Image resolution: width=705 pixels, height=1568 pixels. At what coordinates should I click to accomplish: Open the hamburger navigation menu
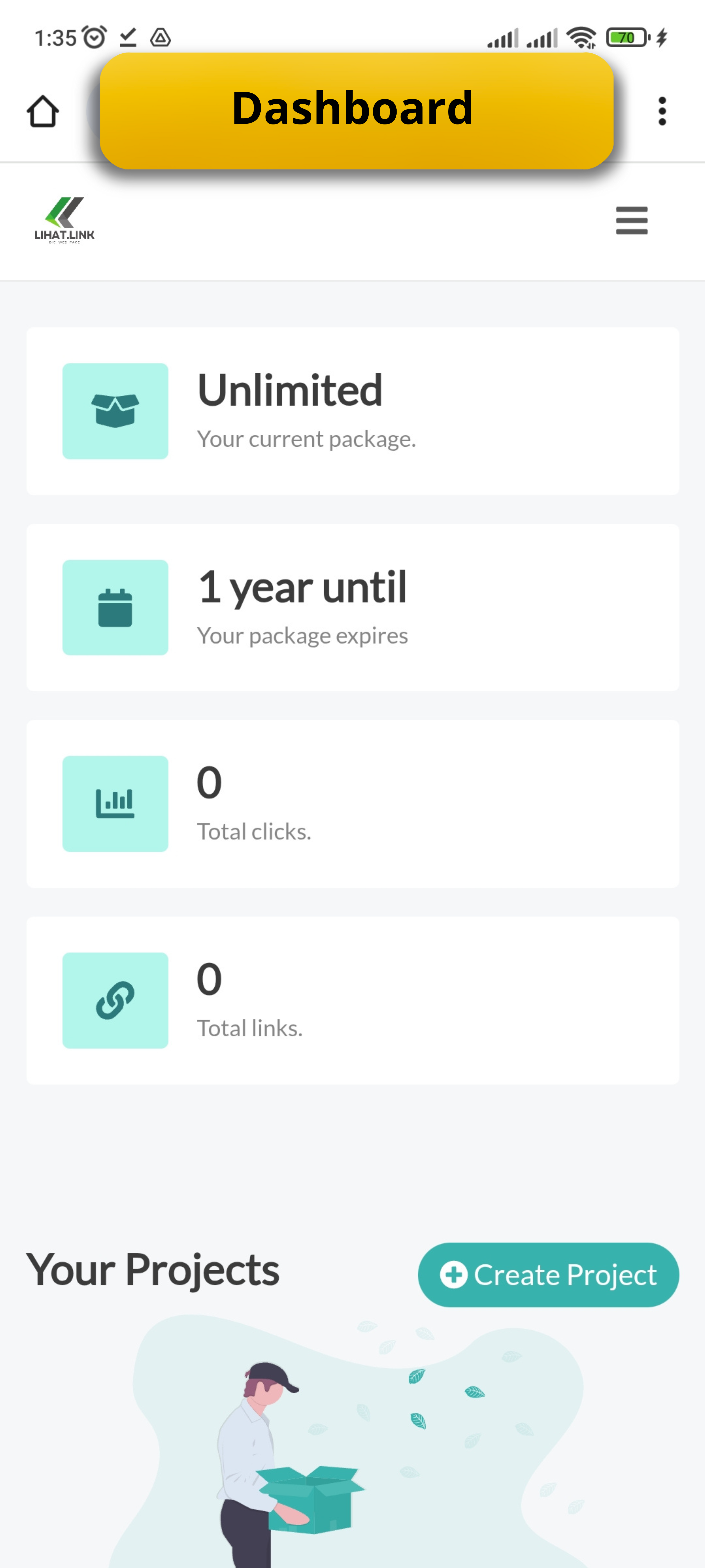point(631,220)
